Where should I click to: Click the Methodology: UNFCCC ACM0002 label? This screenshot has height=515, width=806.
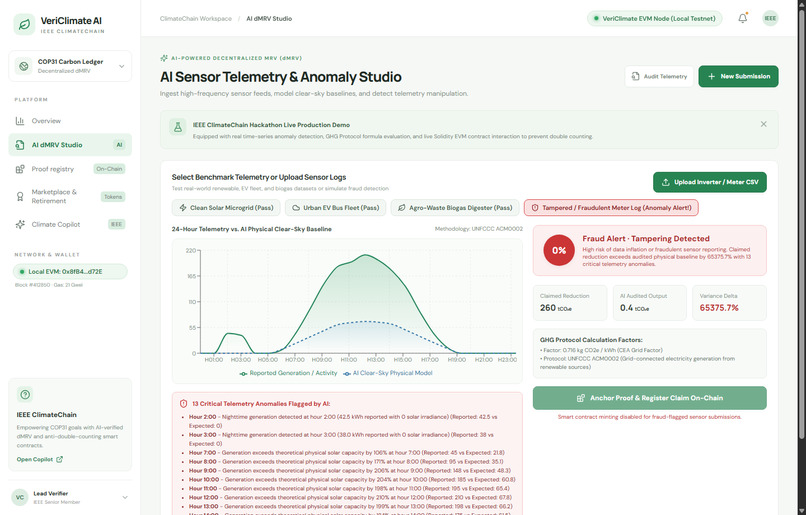coord(479,229)
